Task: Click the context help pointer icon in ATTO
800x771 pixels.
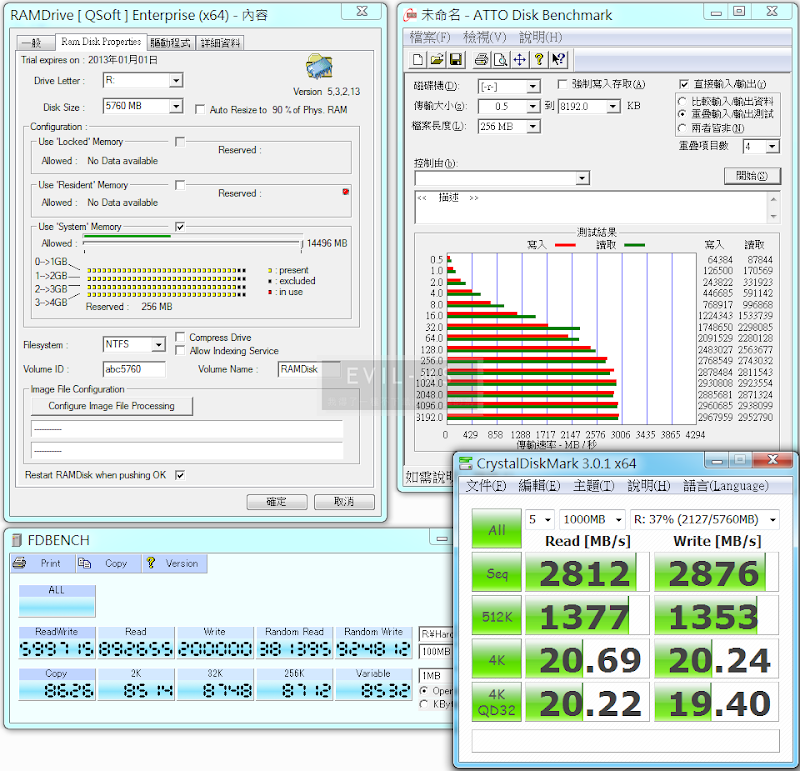Action: pyautogui.click(x=558, y=59)
